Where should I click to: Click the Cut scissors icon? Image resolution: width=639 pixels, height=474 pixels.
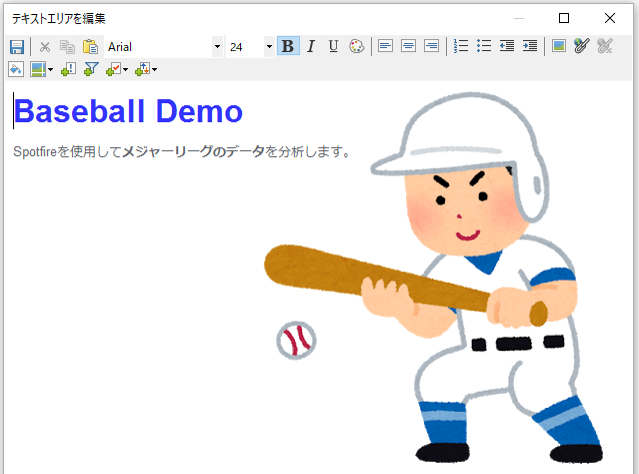[45, 46]
